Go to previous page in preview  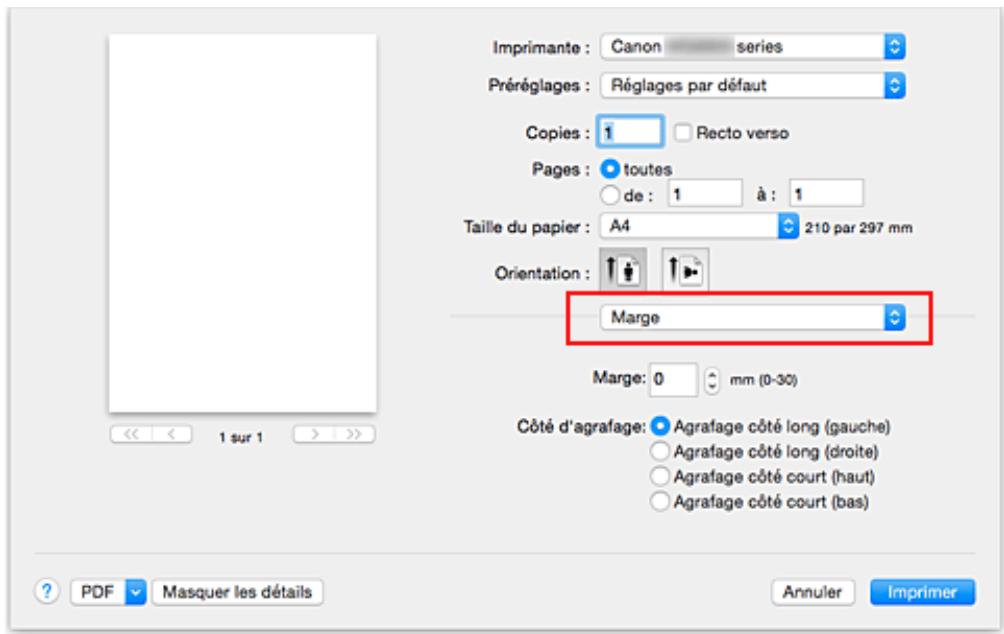click(x=172, y=434)
